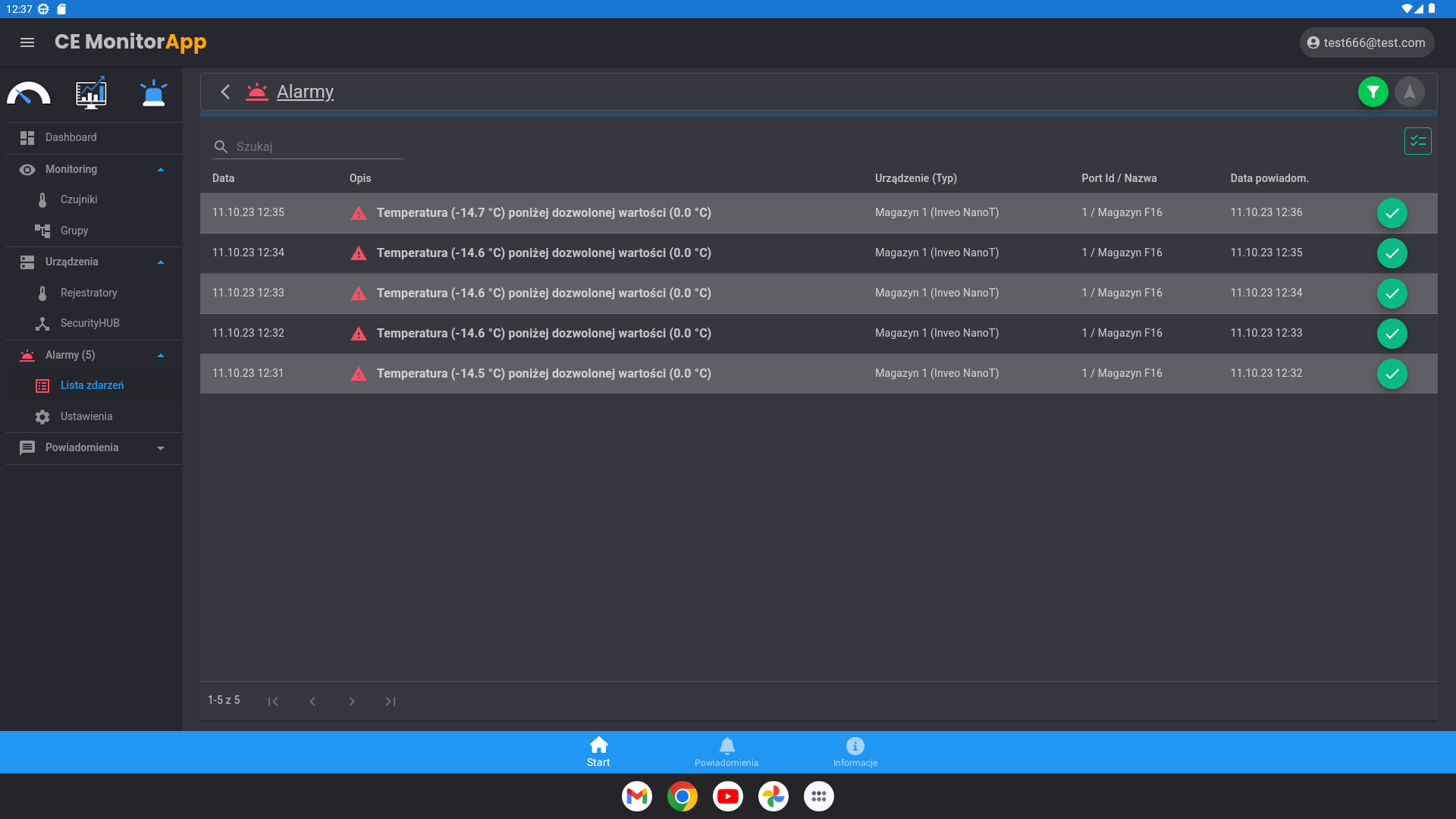Open the hamburger menu

(27, 42)
